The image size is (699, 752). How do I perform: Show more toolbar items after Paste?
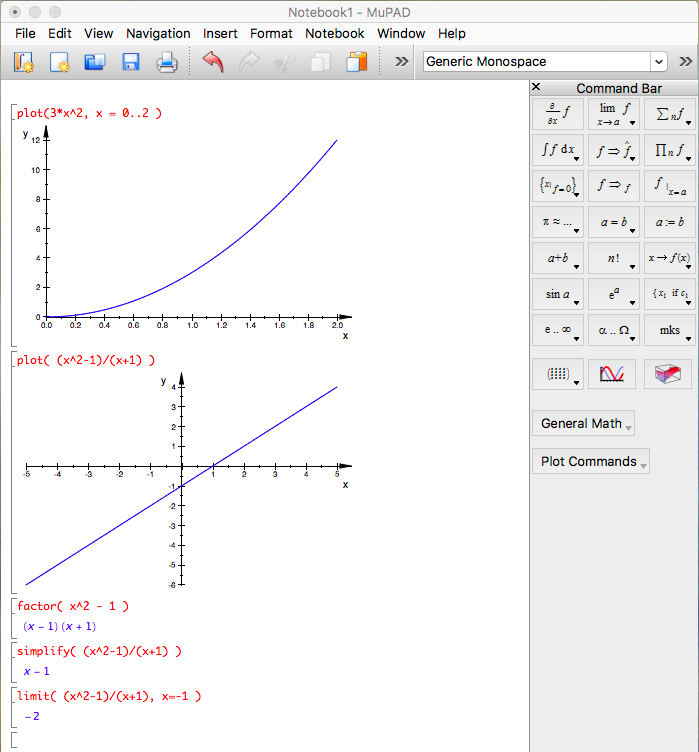(x=401, y=62)
